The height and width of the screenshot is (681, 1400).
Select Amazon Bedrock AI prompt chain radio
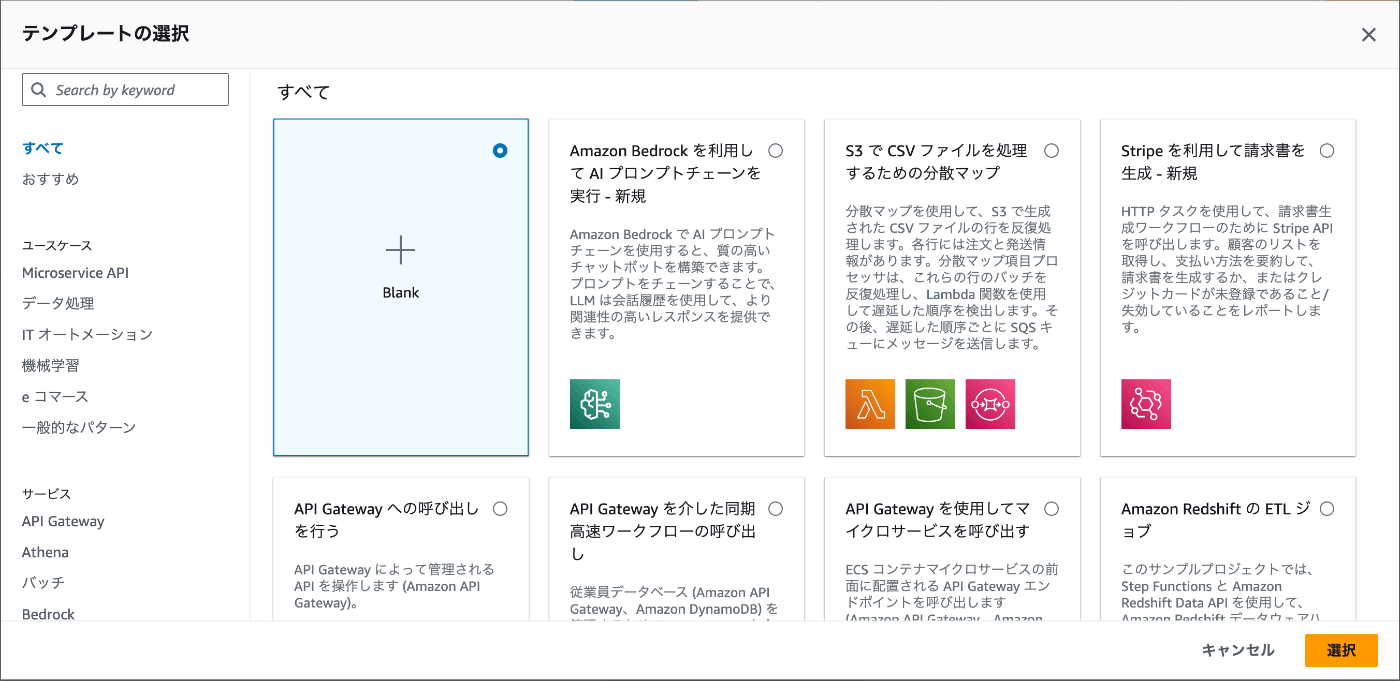(776, 151)
